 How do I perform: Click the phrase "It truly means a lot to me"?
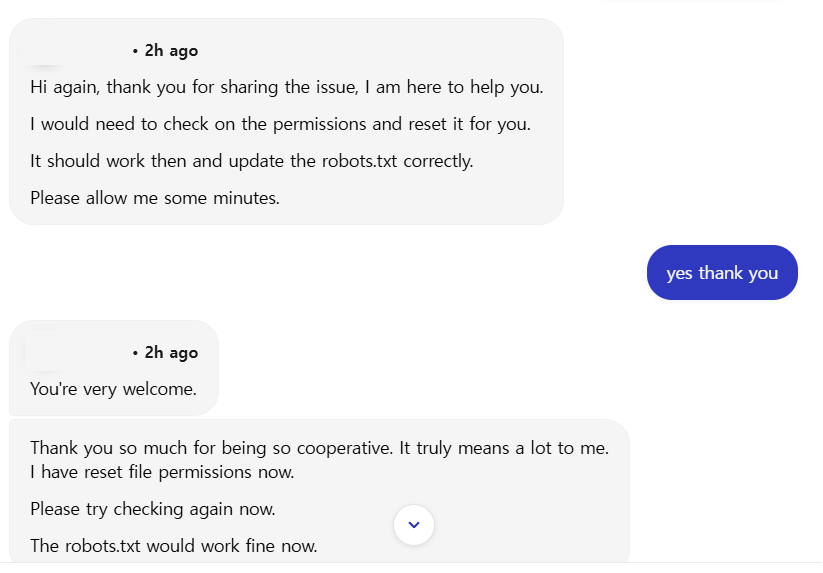503,448
